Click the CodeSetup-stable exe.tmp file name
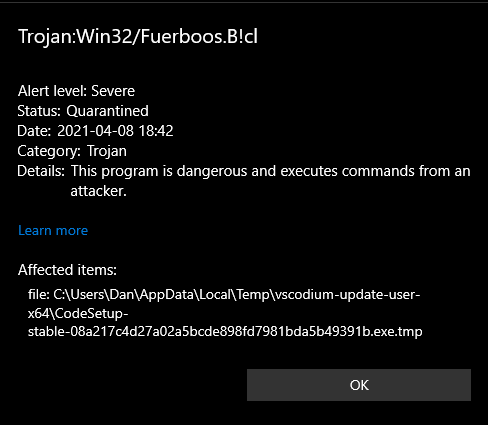488x425 pixels. coord(225,323)
